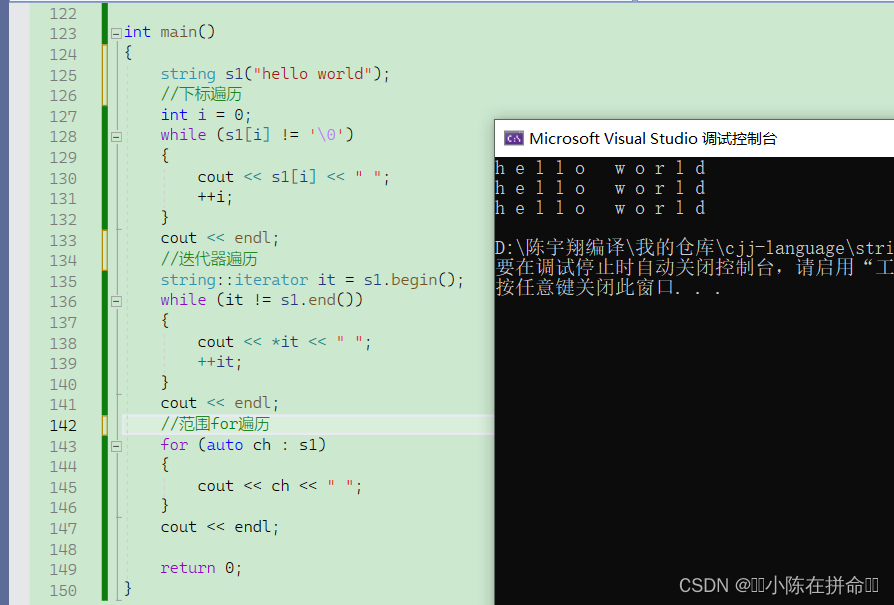Click line number 123 in the gutter

63,34
